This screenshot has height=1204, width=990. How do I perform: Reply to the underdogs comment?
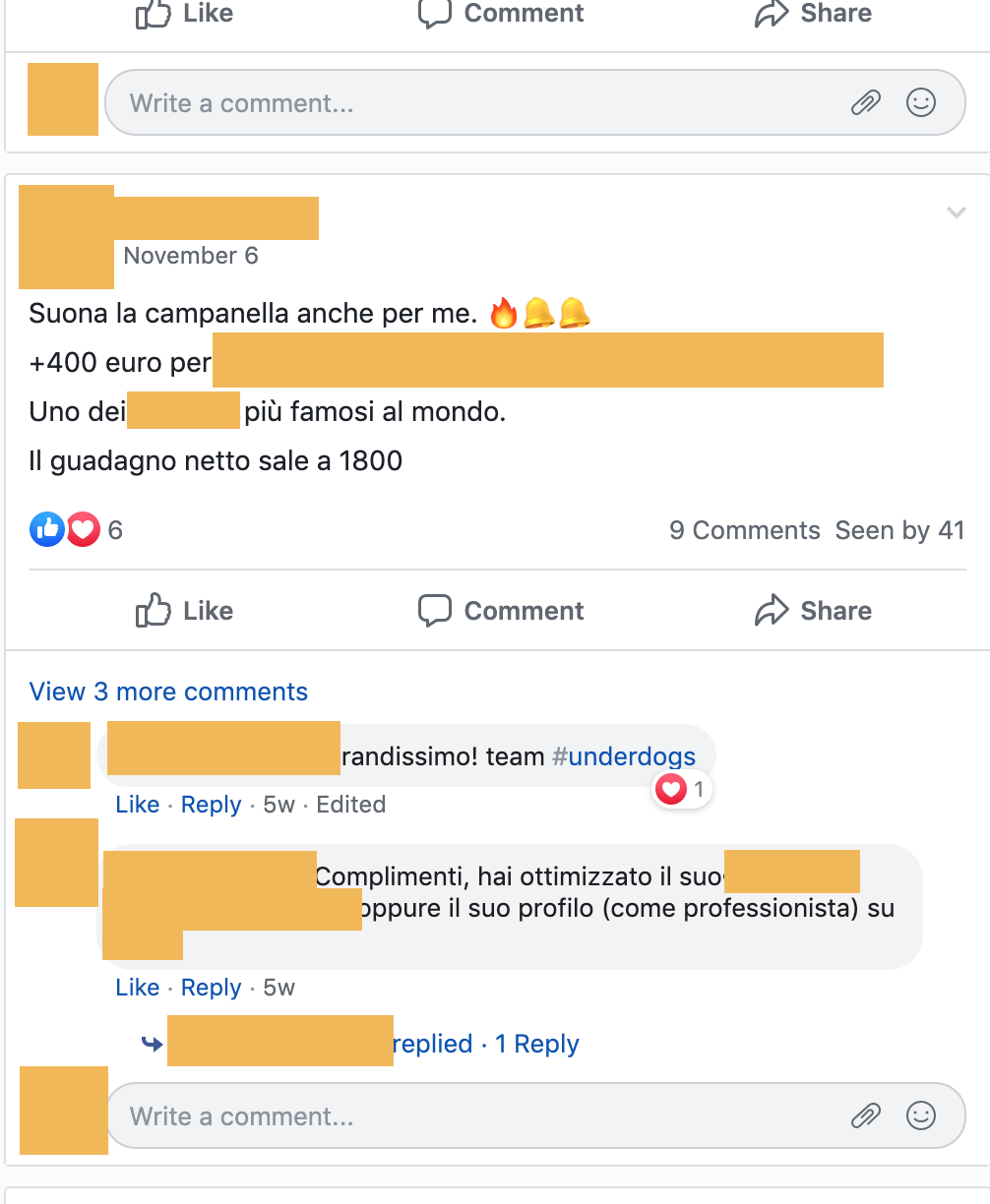(212, 805)
